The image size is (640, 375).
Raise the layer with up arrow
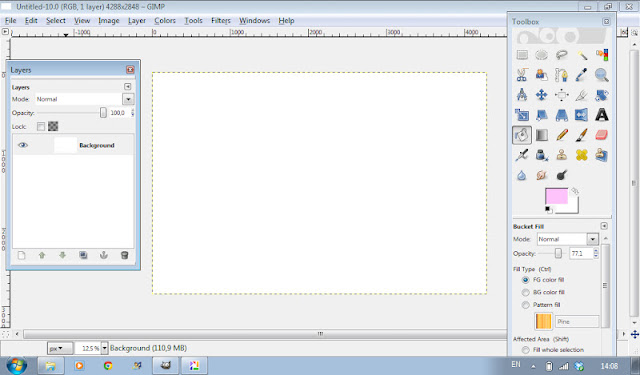point(42,255)
